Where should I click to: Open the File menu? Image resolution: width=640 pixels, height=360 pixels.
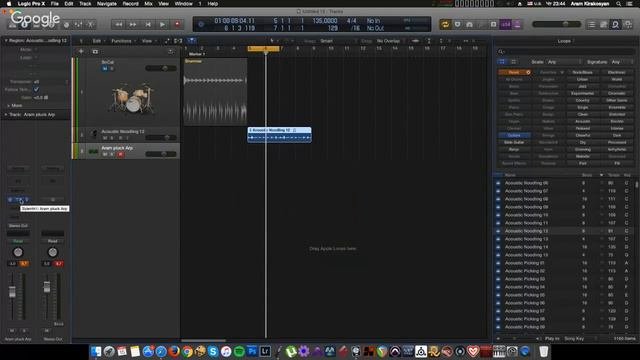54,4
